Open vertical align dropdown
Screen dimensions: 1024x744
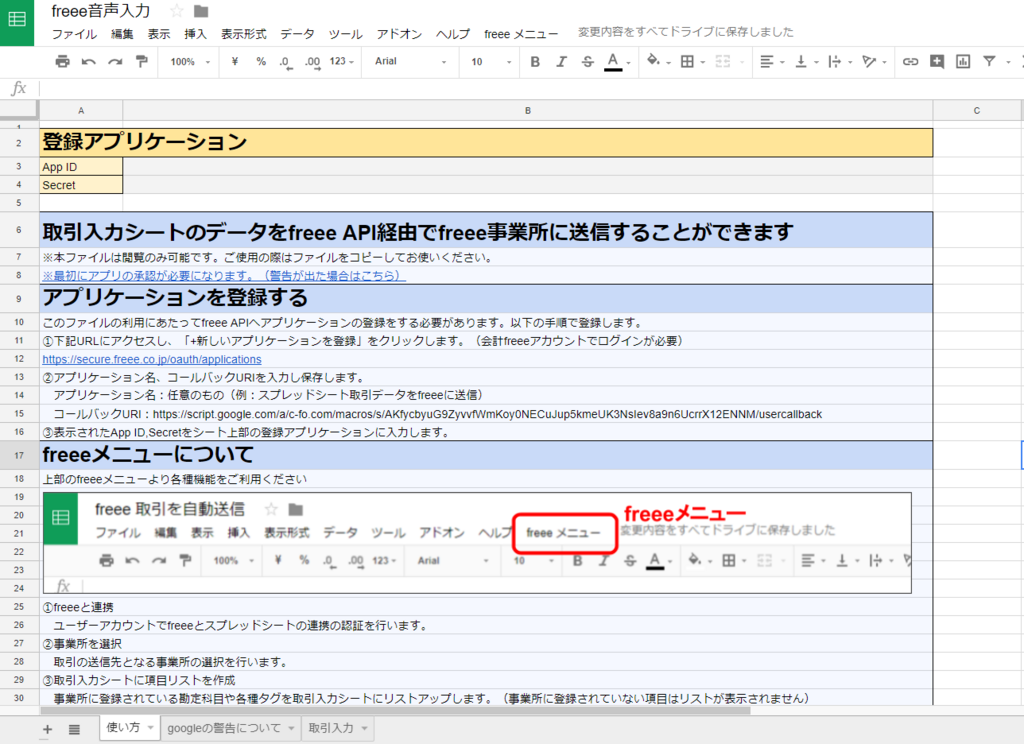click(x=807, y=61)
